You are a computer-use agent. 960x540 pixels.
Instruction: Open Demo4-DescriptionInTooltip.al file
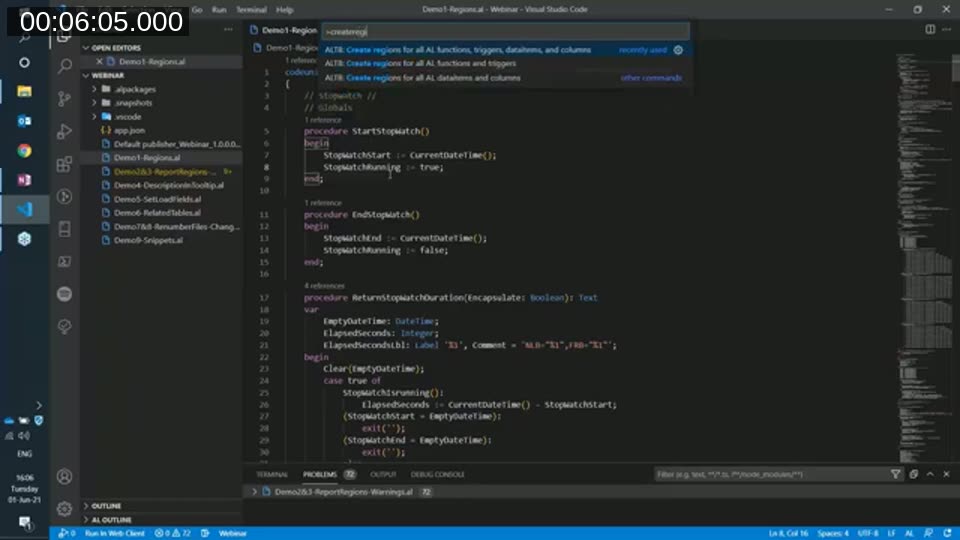(x=169, y=185)
